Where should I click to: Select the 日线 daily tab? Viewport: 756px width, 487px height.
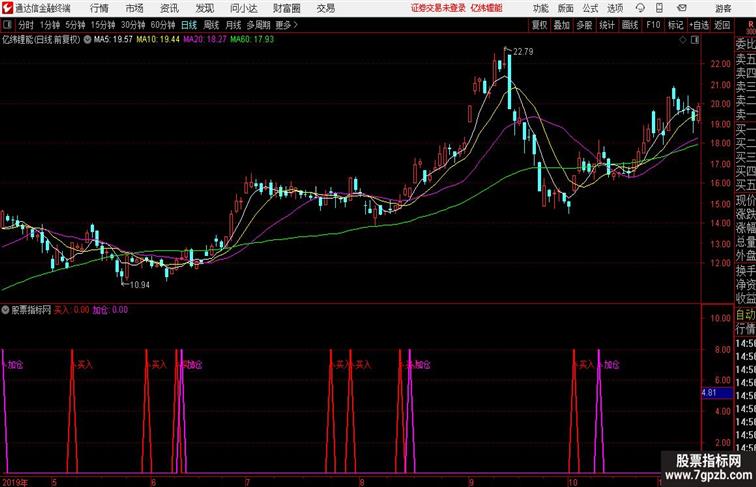pos(189,25)
